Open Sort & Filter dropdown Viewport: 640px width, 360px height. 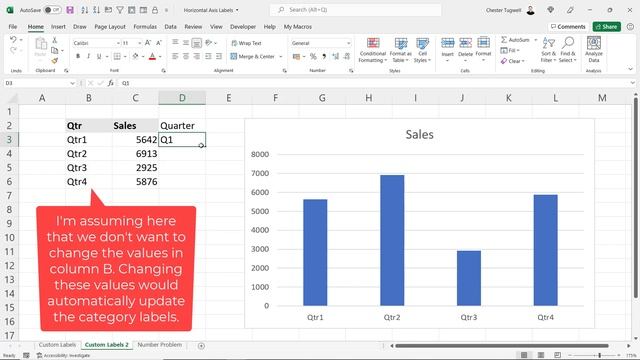[x=549, y=50]
